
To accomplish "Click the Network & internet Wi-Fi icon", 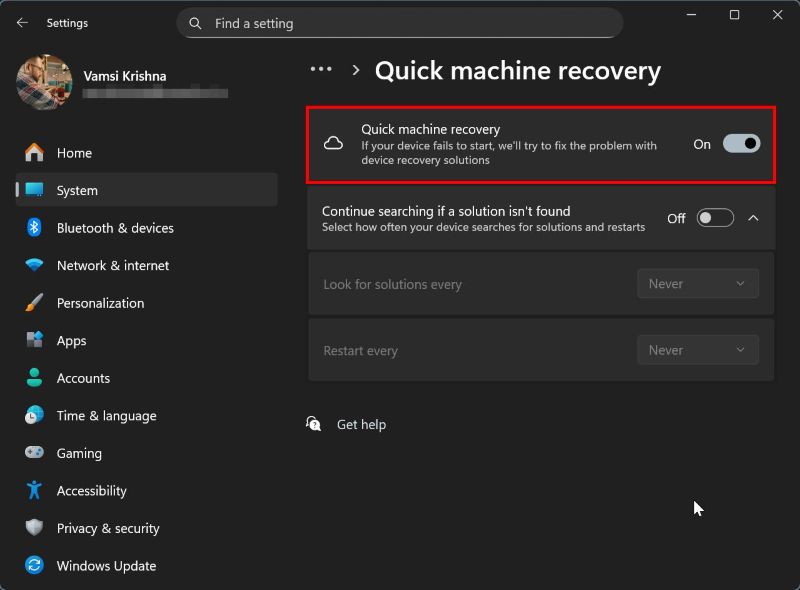I will [35, 266].
